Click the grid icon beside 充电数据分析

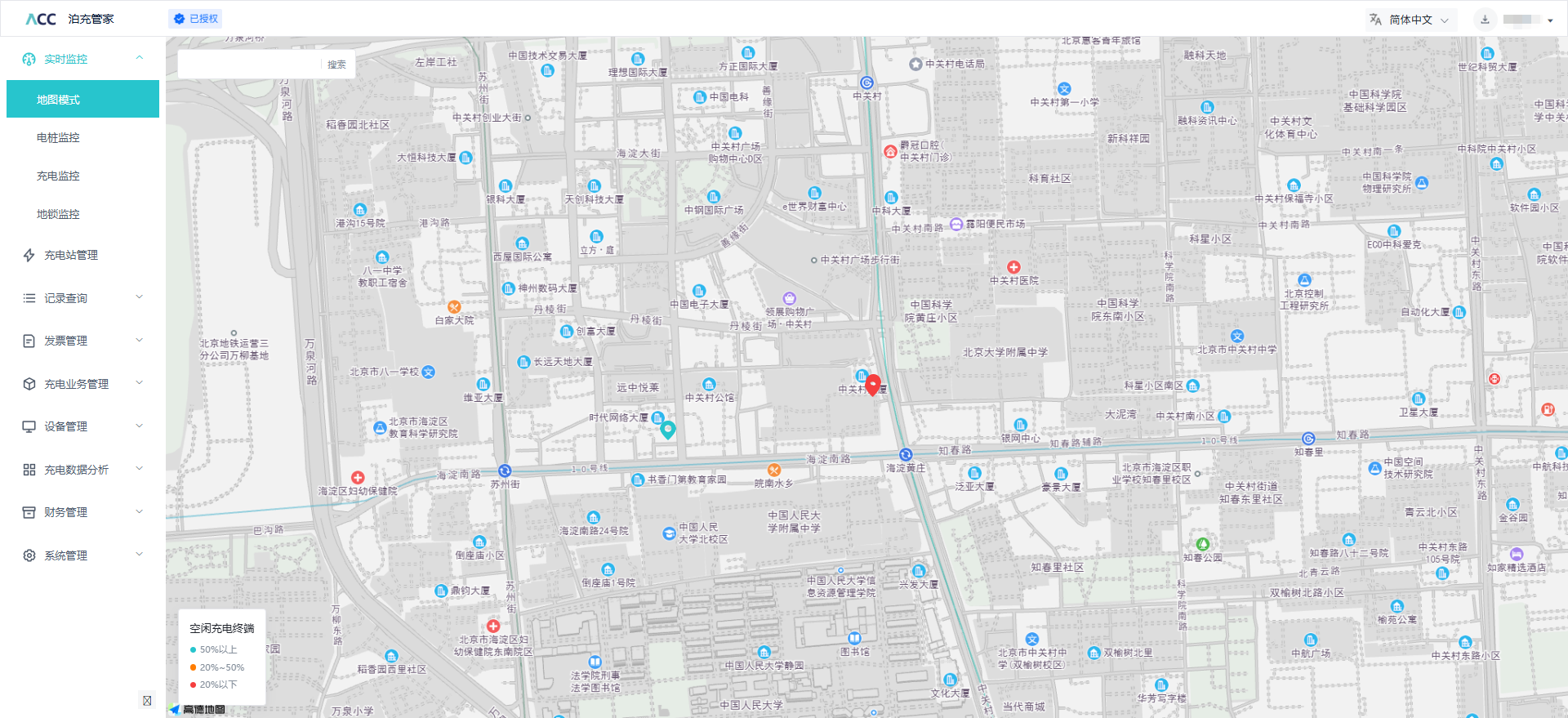pos(29,470)
